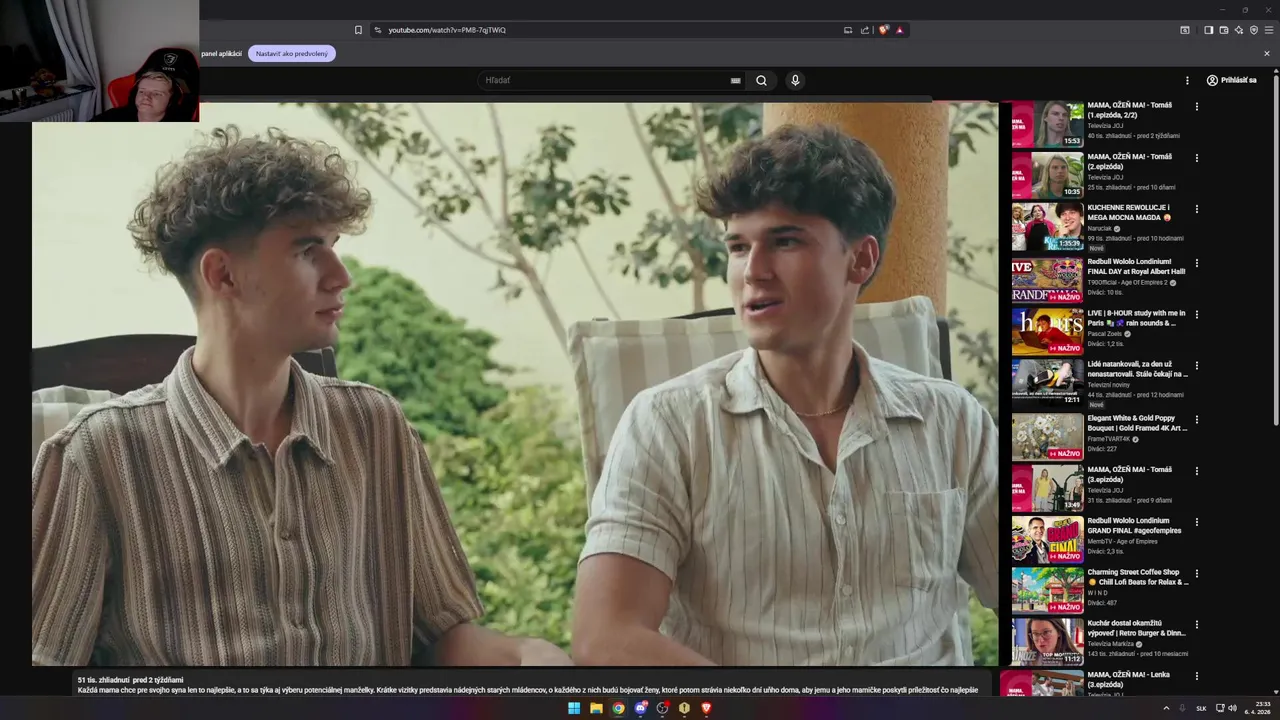Open the Brave VPN shield icon
The image size is (1280, 720).
(1253, 30)
